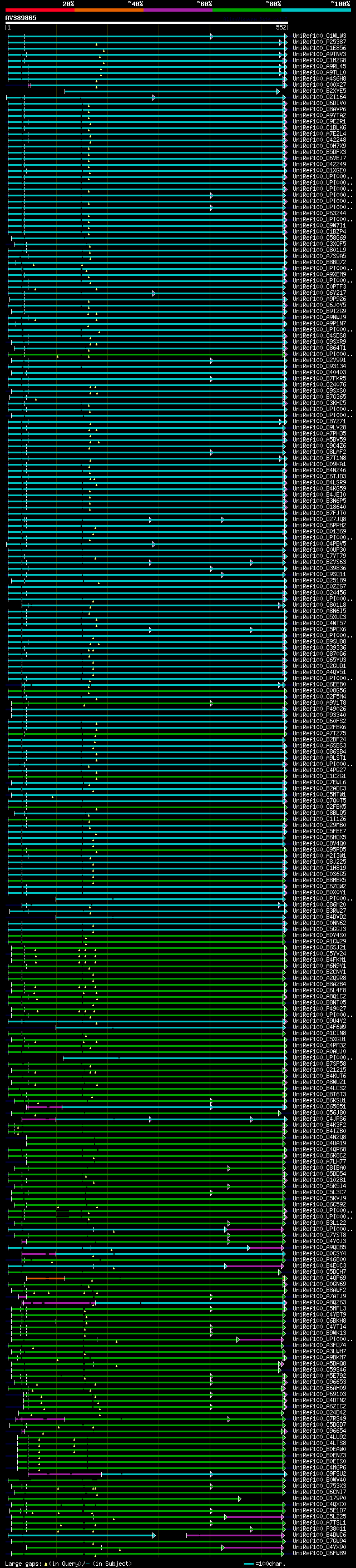Click the cyan 100char scale line icon
The image size is (356, 1568).
click(248, 1563)
